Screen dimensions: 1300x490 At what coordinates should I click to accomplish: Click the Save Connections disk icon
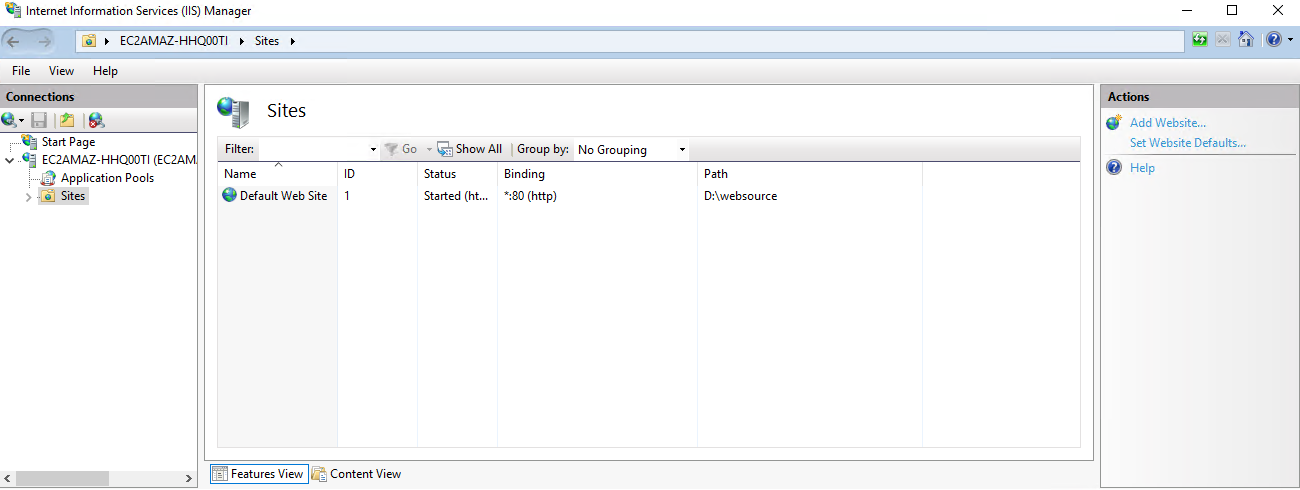tap(39, 120)
